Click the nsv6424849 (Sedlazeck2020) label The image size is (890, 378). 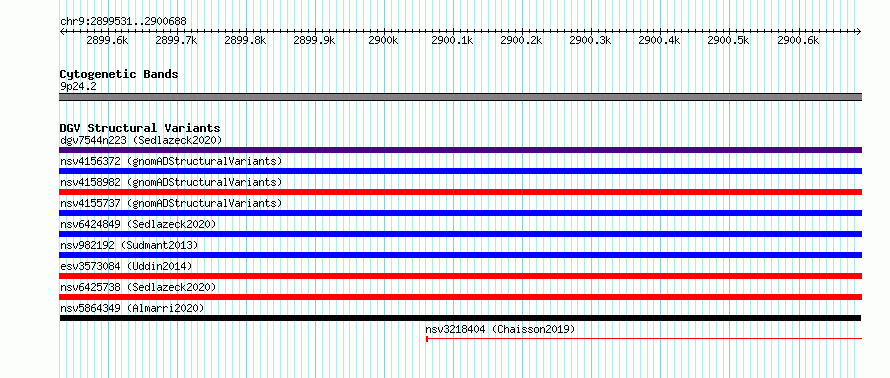click(138, 224)
